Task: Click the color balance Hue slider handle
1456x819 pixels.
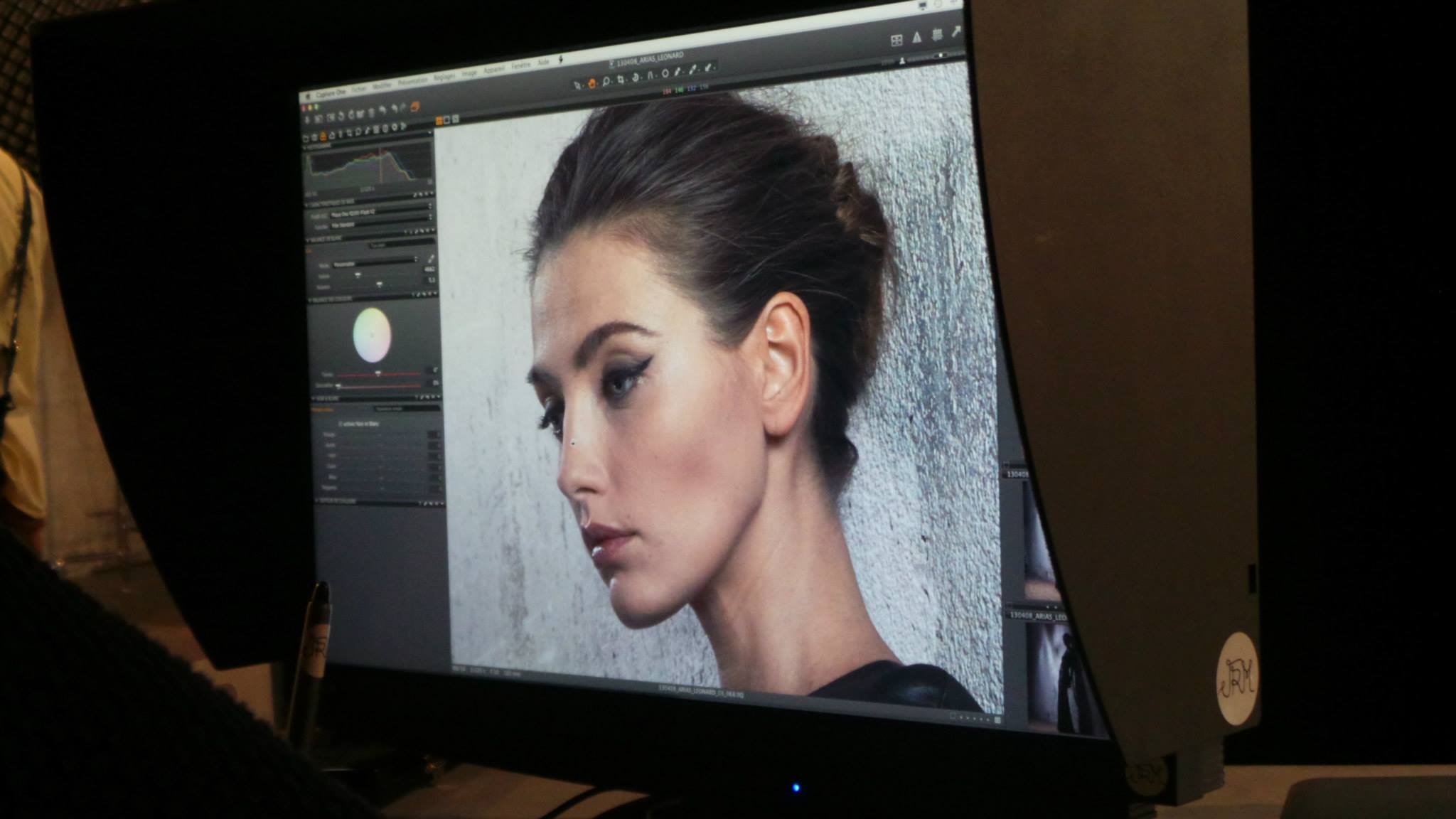Action: (378, 373)
